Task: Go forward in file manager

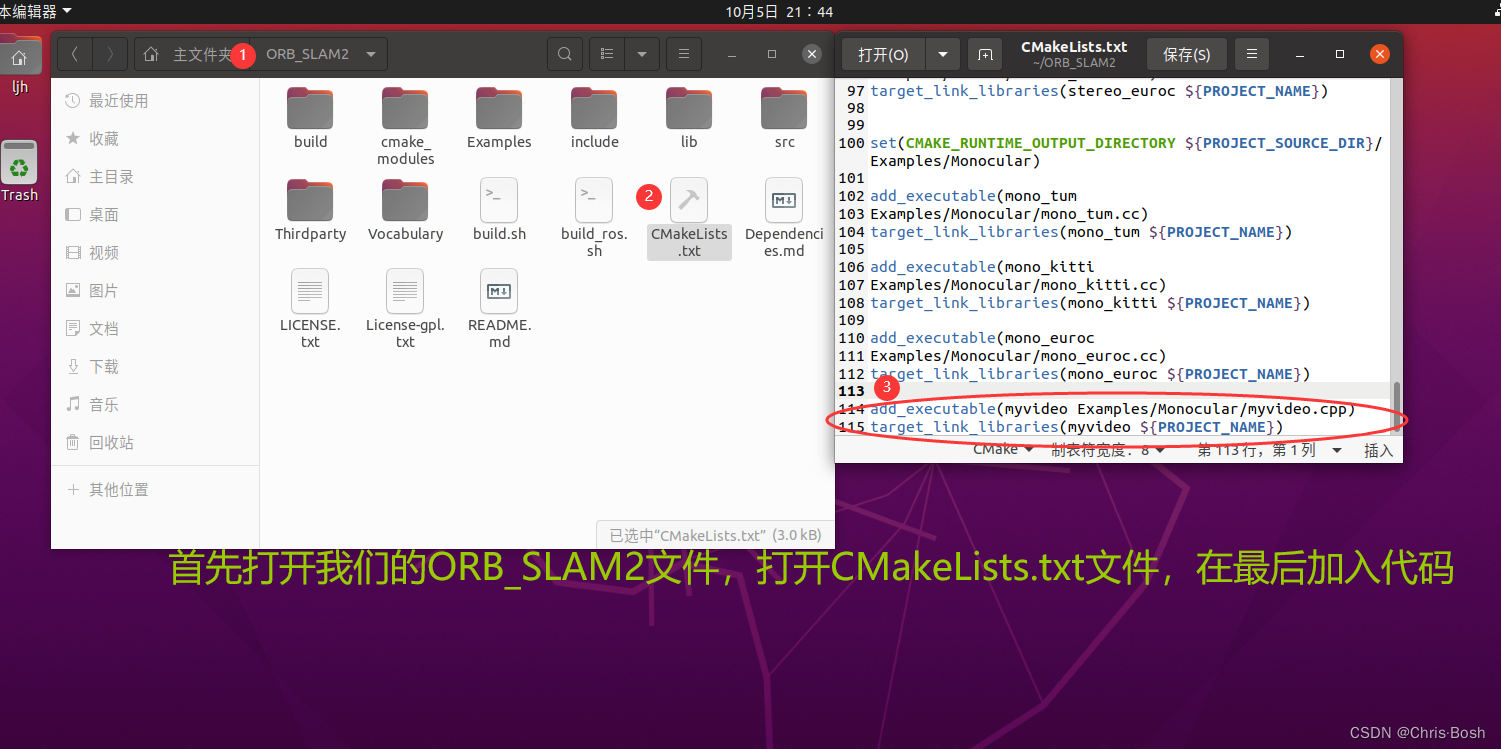Action: pyautogui.click(x=110, y=54)
